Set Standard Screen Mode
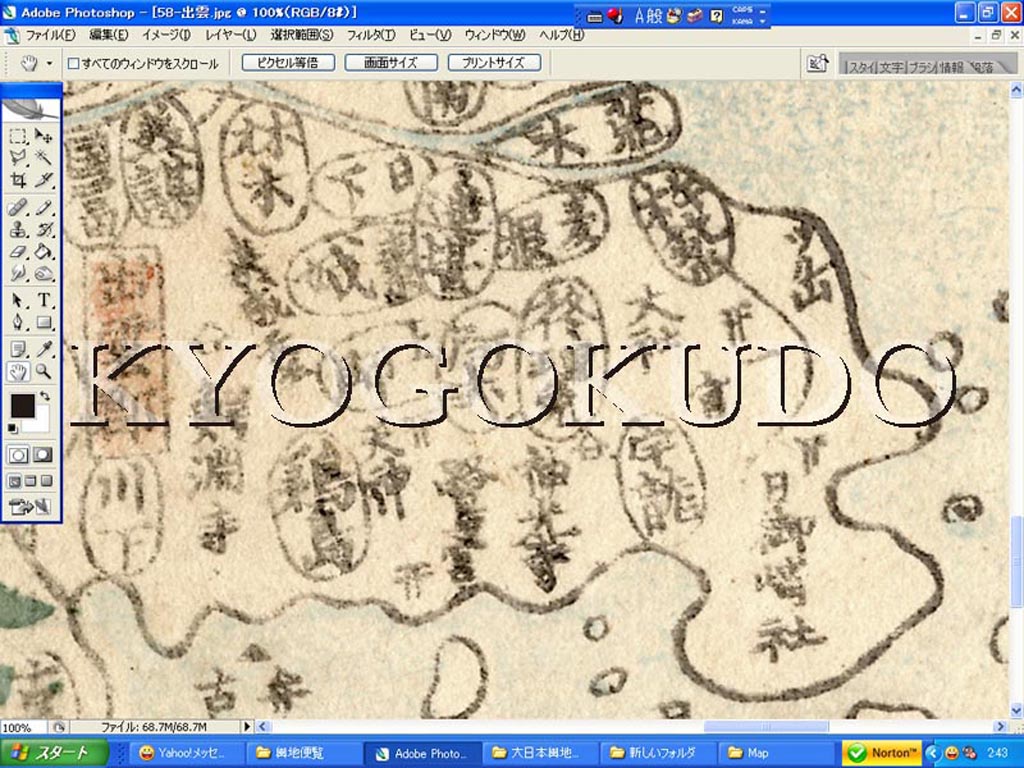This screenshot has width=1024, height=768. [x=14, y=482]
